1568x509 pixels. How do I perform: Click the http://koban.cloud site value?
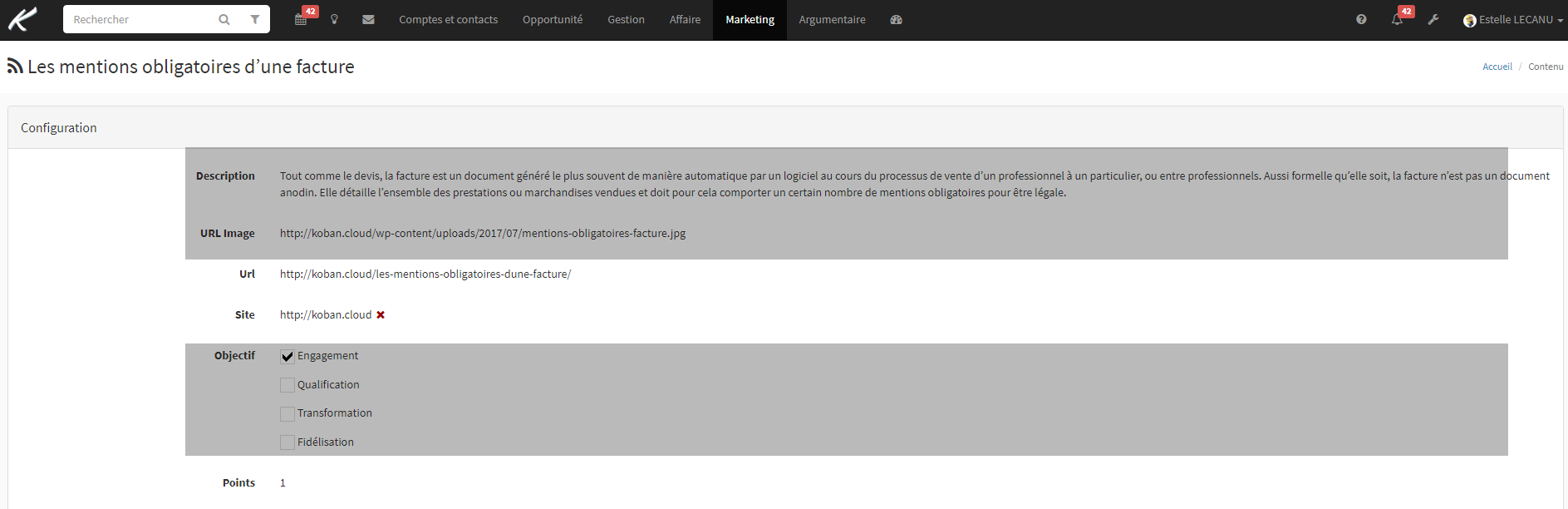[x=326, y=314]
